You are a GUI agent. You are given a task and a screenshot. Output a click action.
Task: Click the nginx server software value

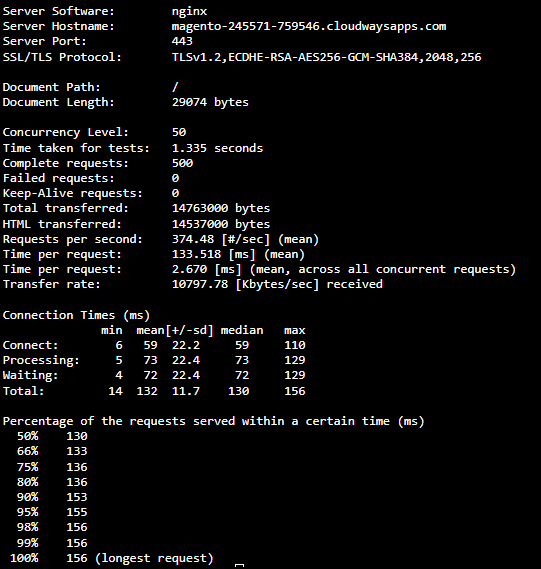pos(189,12)
